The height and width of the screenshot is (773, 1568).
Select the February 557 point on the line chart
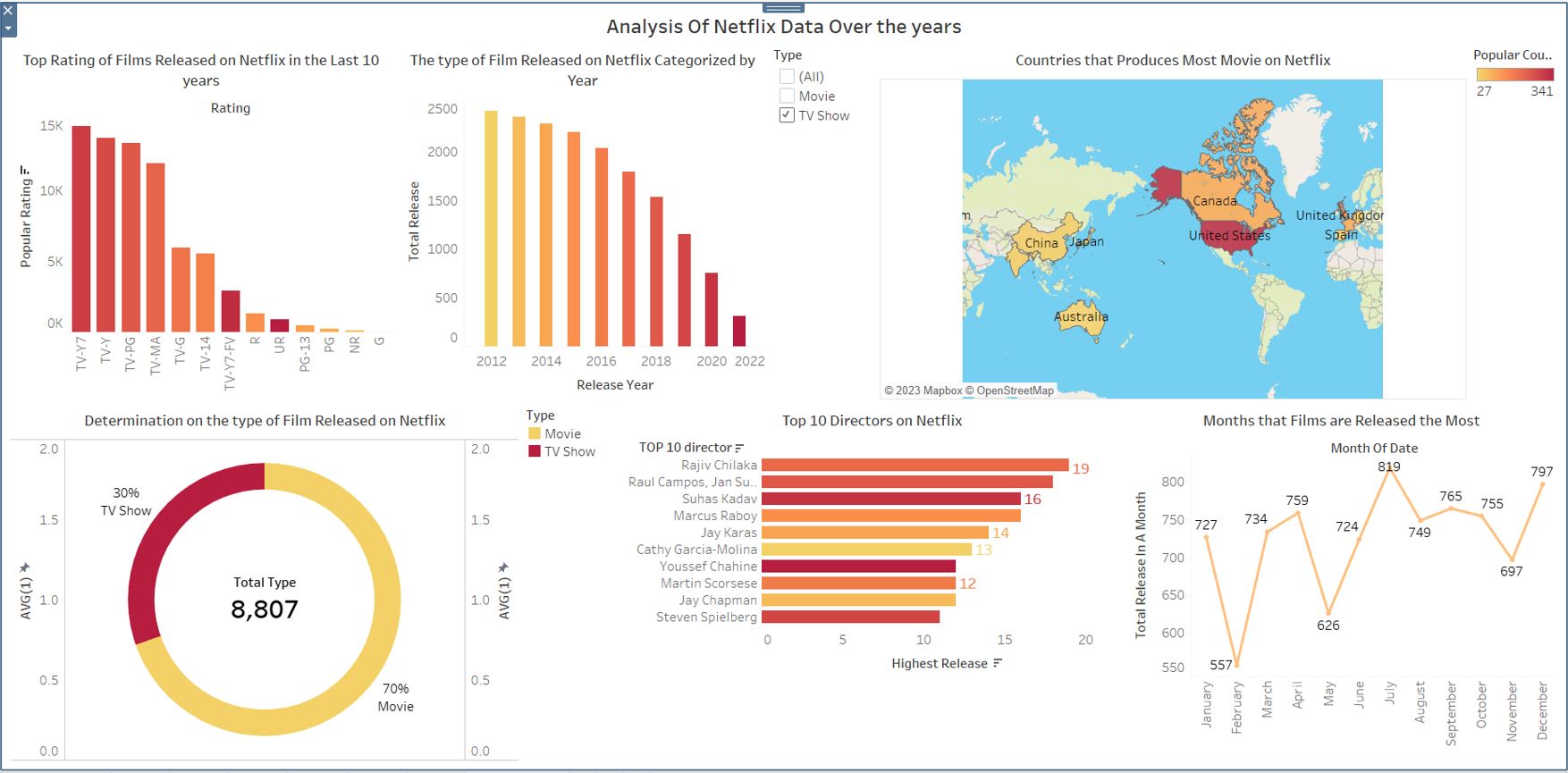(x=1237, y=664)
